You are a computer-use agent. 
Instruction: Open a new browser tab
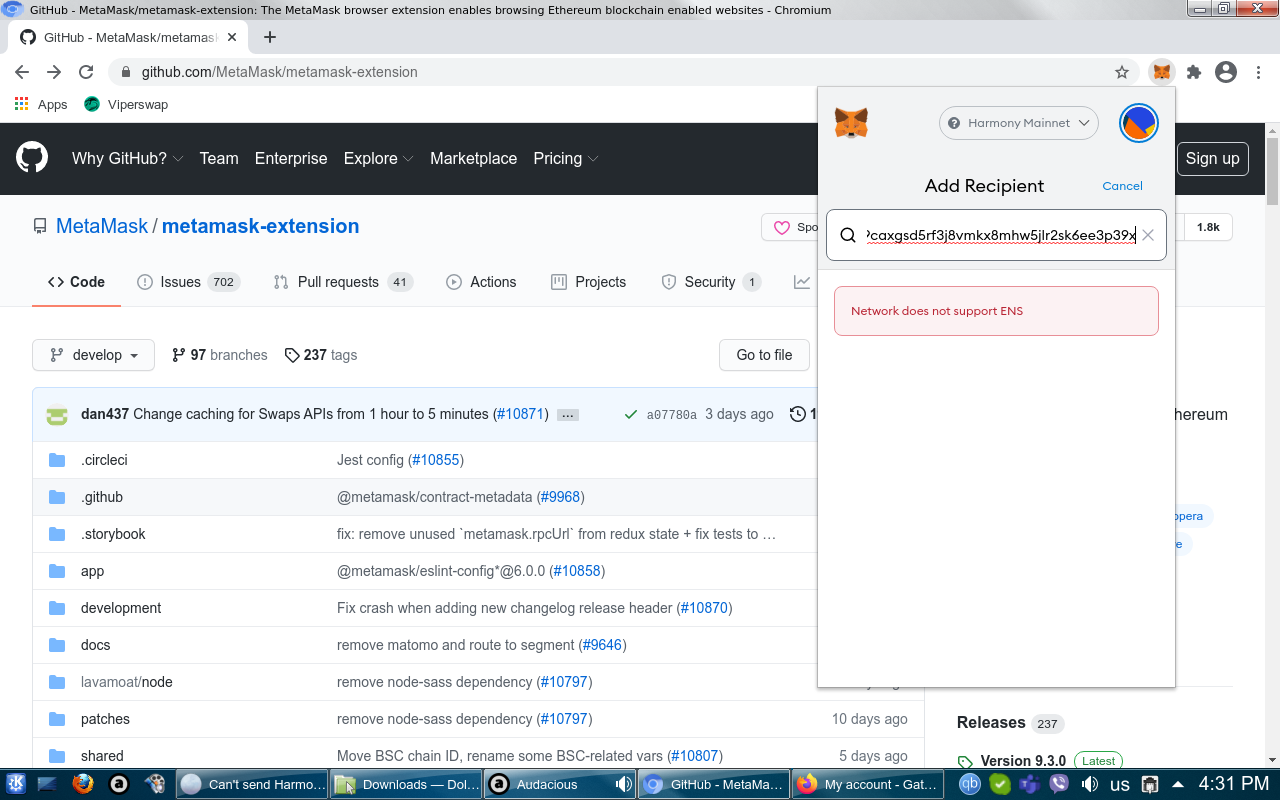(x=270, y=37)
